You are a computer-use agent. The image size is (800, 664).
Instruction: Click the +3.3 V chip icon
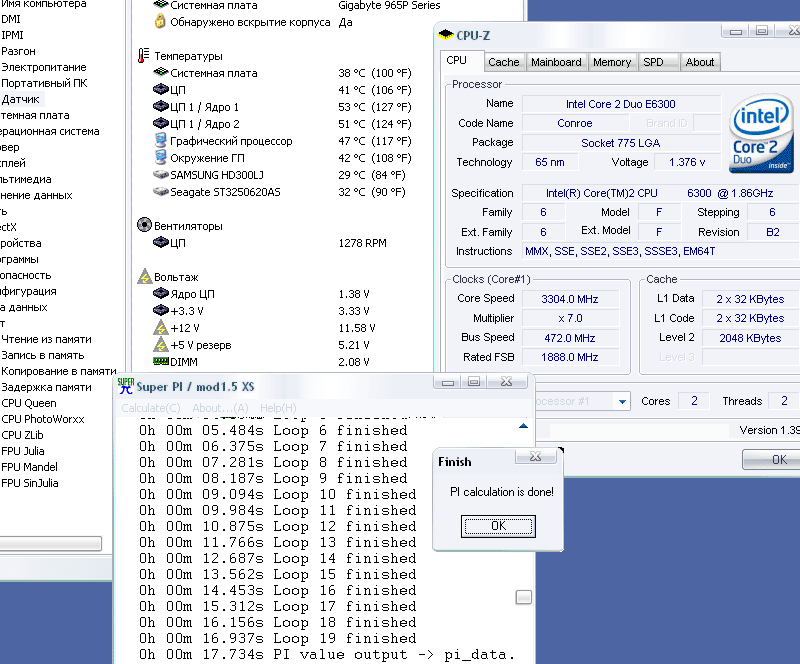tap(161, 310)
